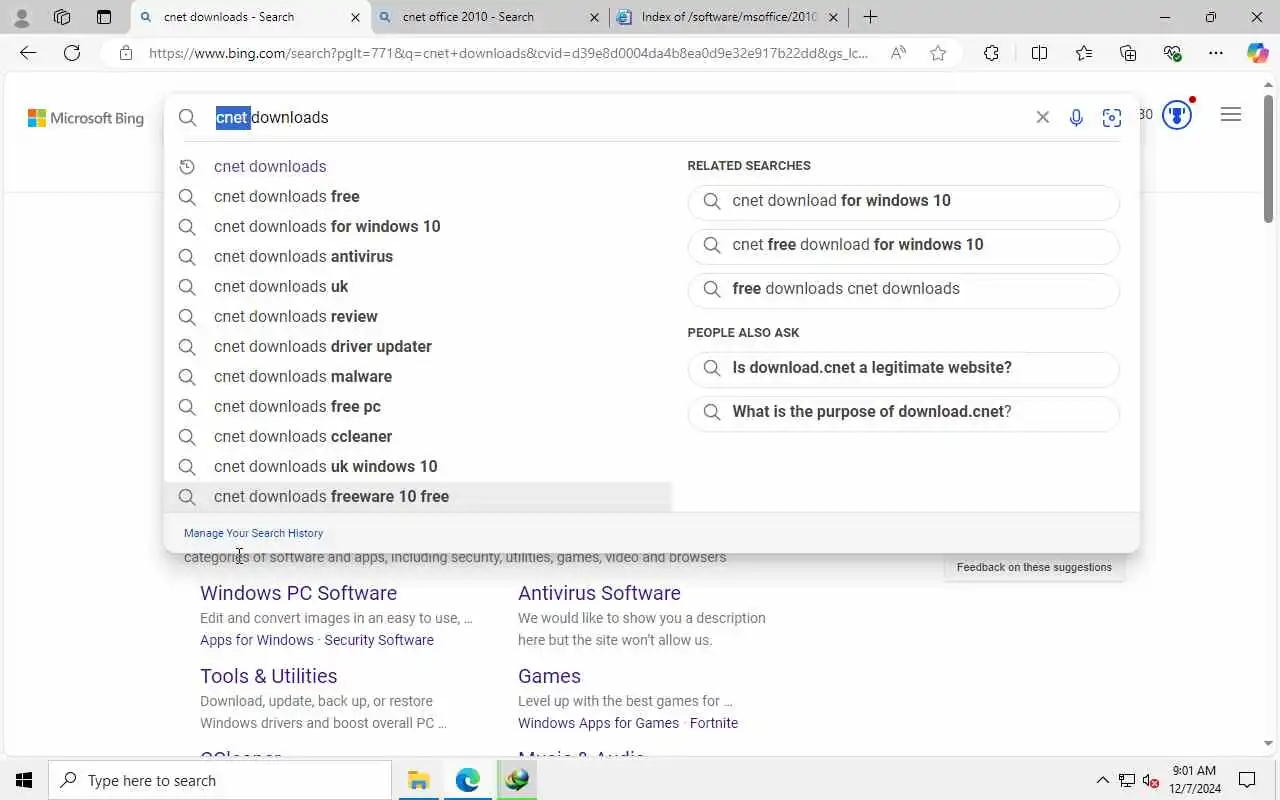Click in the Bing search text field
The width and height of the screenshot is (1280, 800).
[x=620, y=117]
